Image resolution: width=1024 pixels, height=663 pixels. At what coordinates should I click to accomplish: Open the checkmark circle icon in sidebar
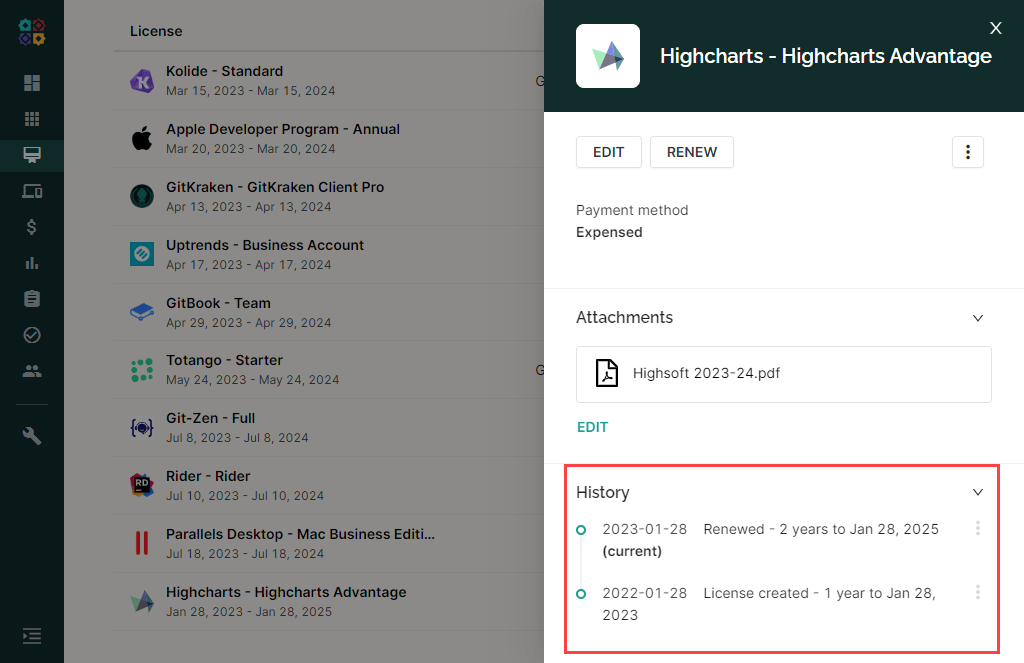[32, 335]
